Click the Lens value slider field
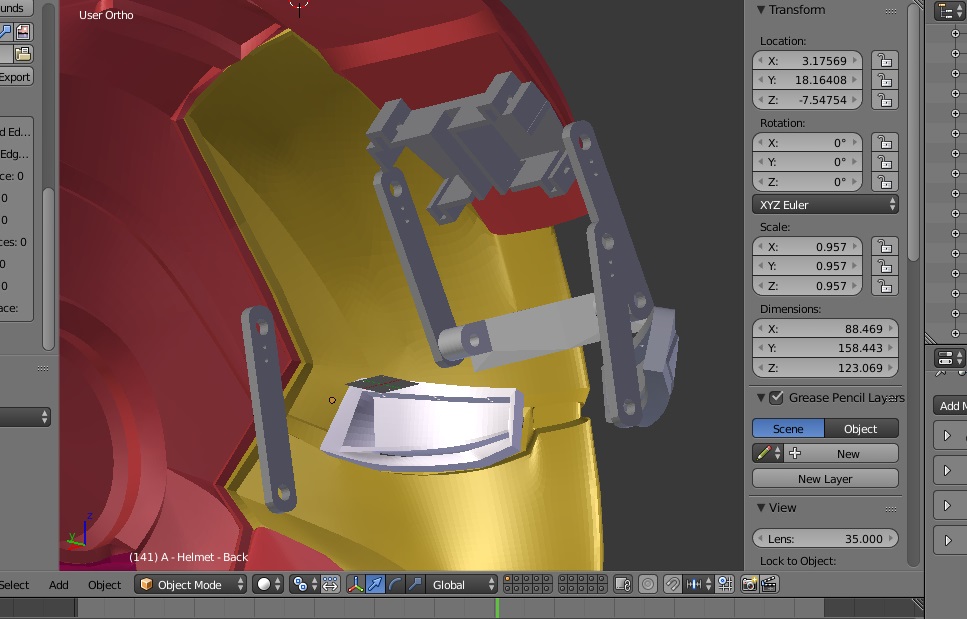 825,538
